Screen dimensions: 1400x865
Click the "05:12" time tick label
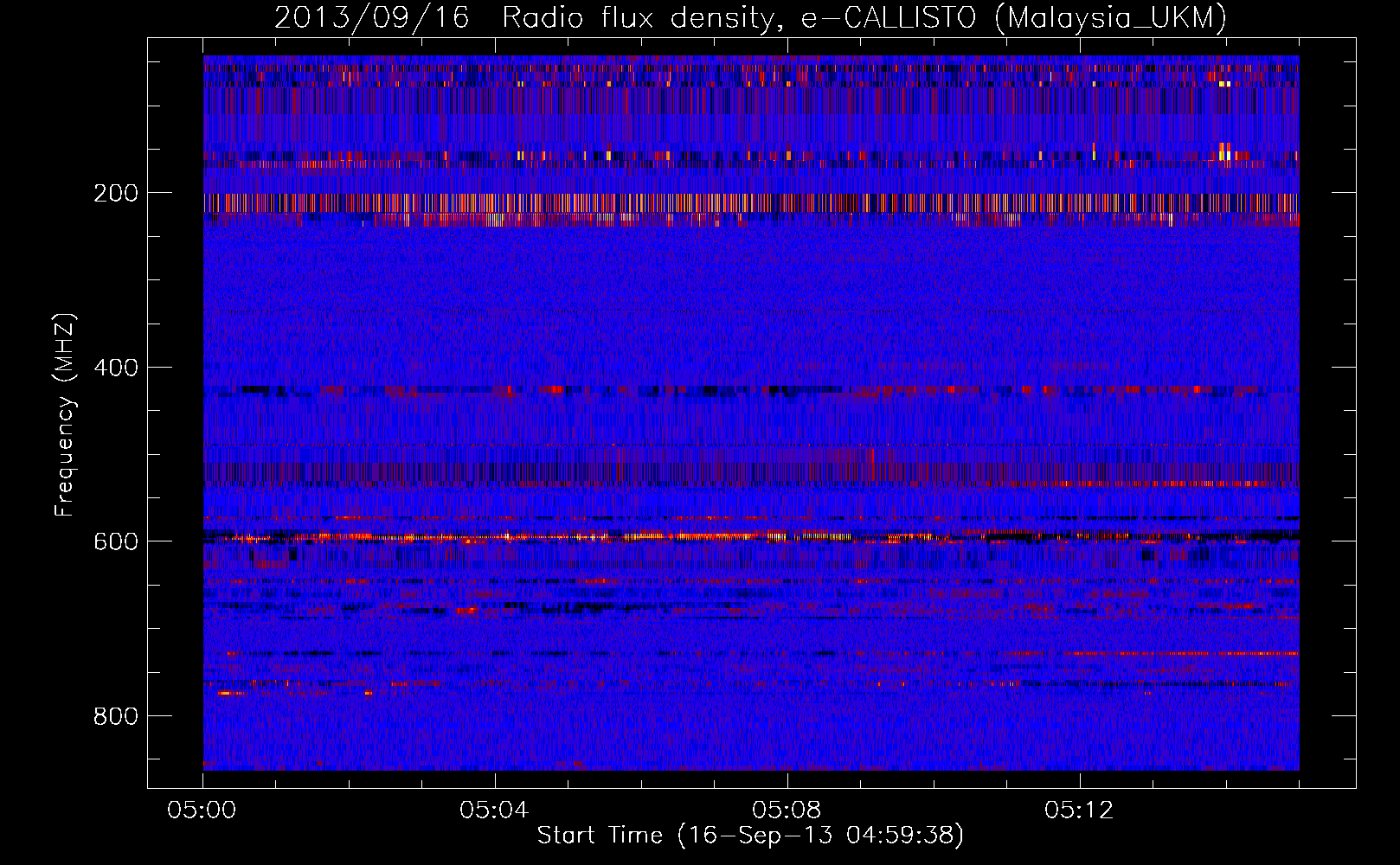coord(1079,811)
